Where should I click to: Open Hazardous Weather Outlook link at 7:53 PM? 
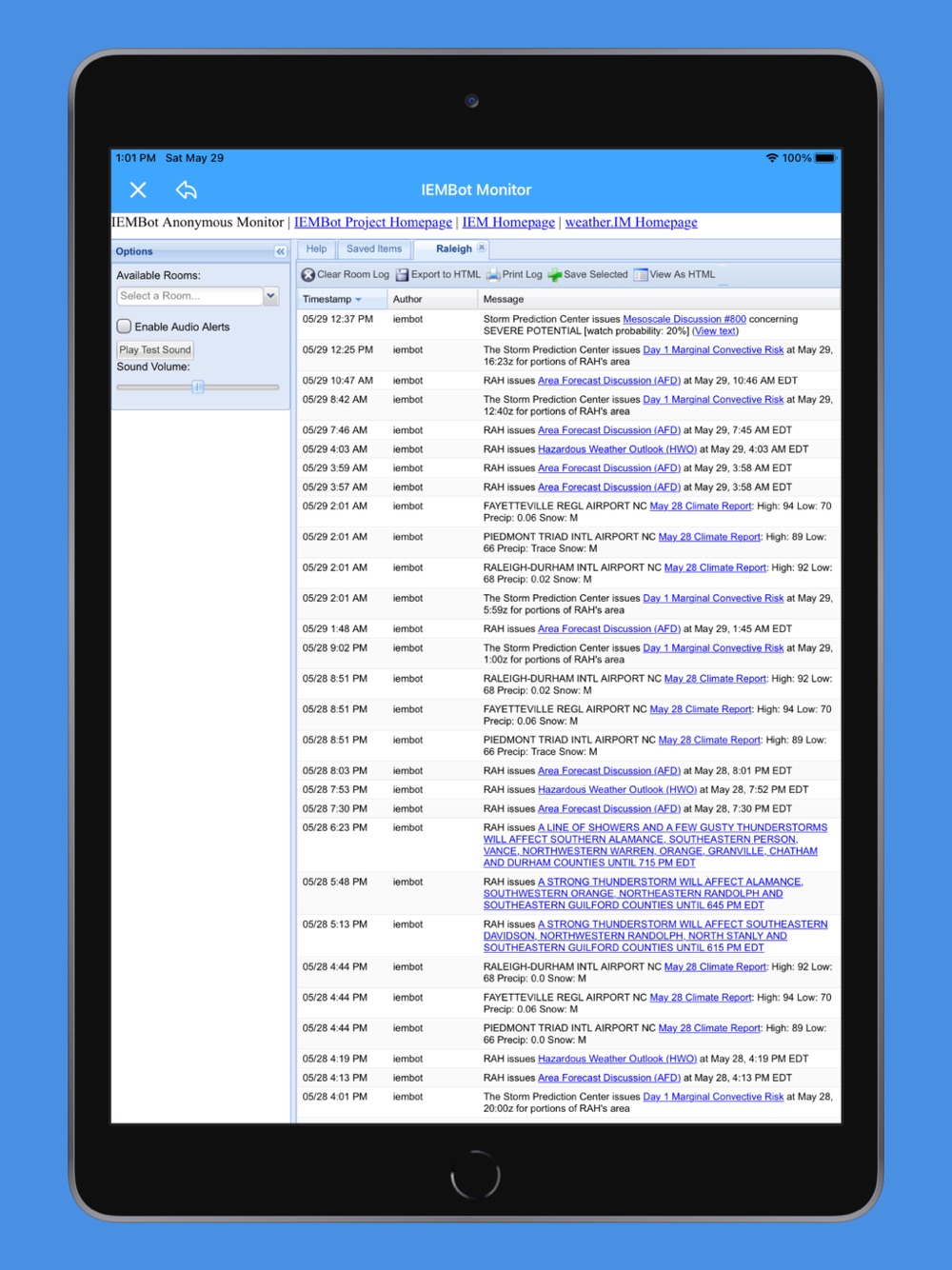point(617,789)
